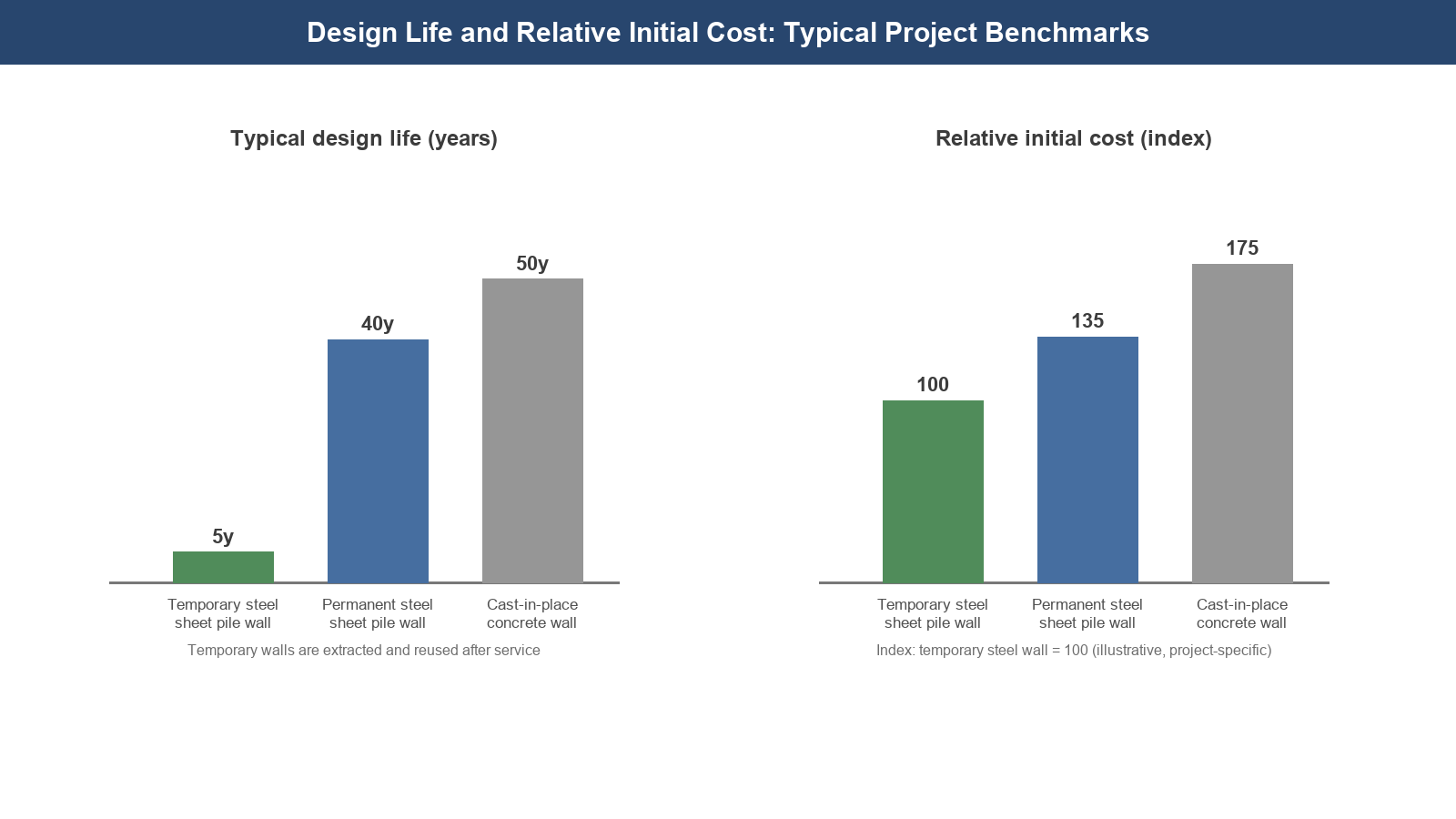Click 'Cast-in-place concrete wall' label in cost chart
The height and width of the screenshot is (819, 1456).
coord(1242,613)
